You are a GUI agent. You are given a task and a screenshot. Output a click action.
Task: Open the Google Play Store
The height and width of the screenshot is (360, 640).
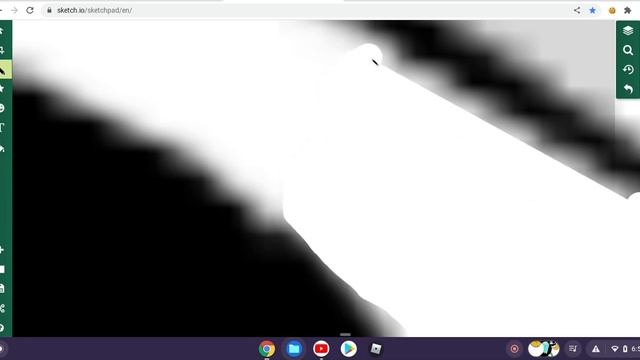349,349
